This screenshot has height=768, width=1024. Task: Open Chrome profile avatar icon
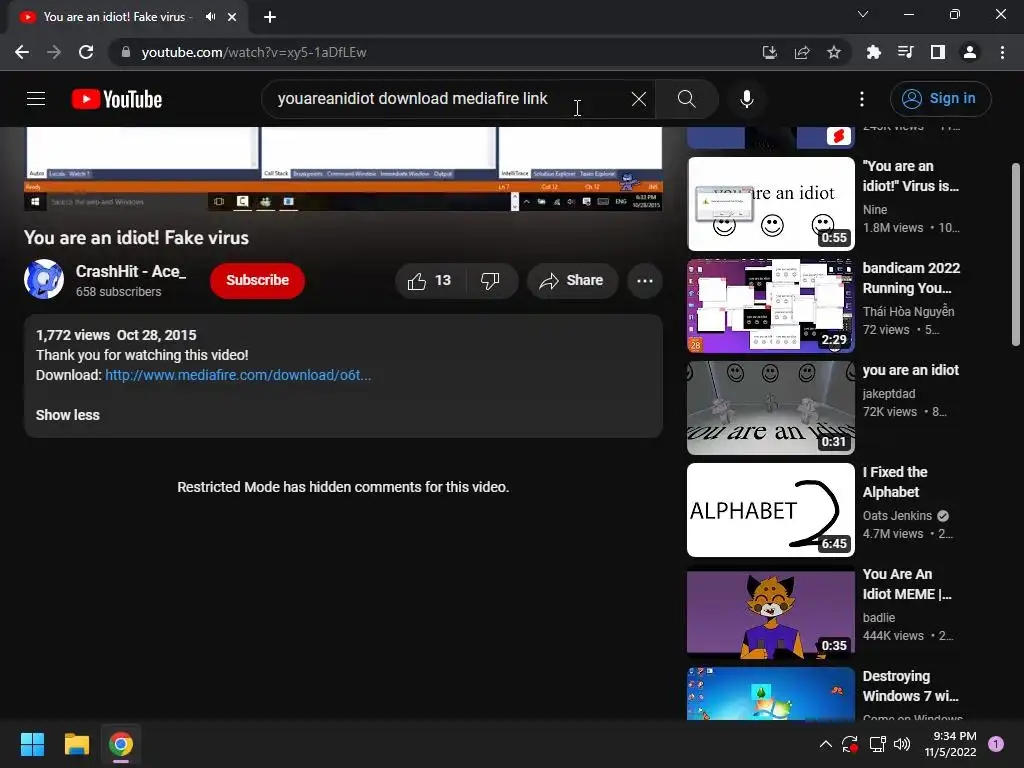pyautogui.click(x=970, y=52)
